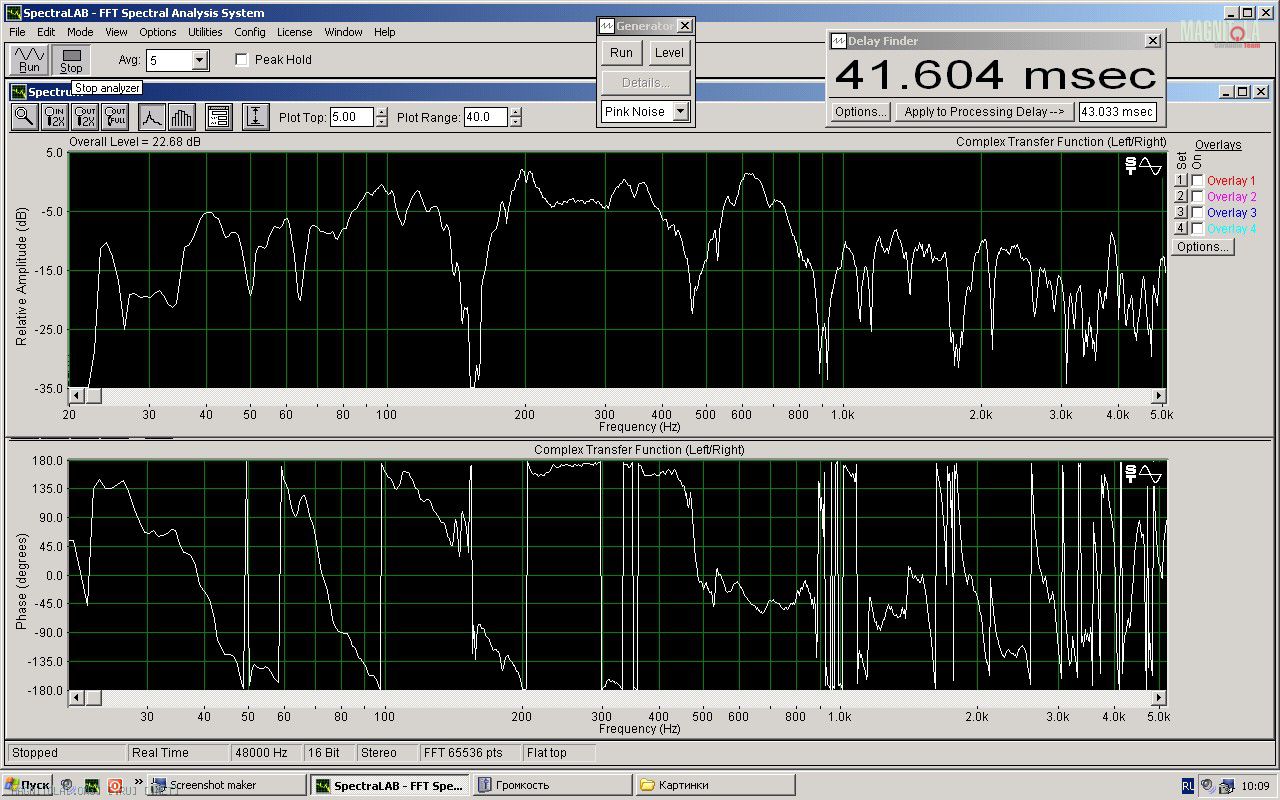This screenshot has width=1280, height=800.
Task: Click the red quick launch icon
Action: coord(116,785)
